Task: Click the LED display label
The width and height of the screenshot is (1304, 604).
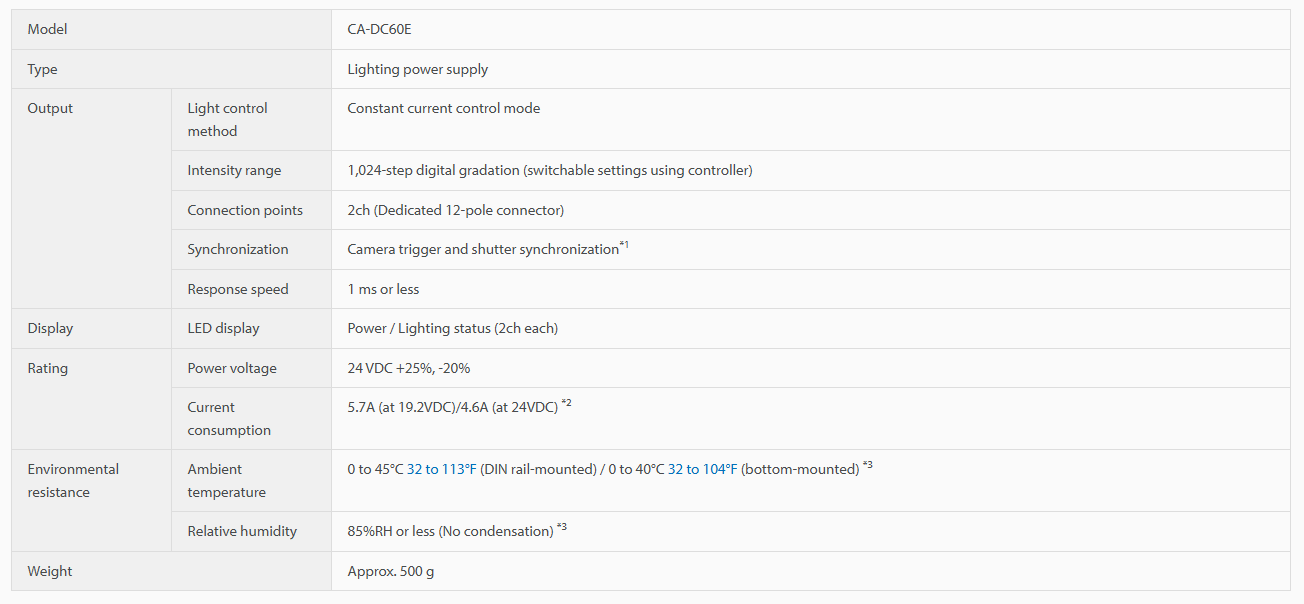Action: [x=223, y=328]
